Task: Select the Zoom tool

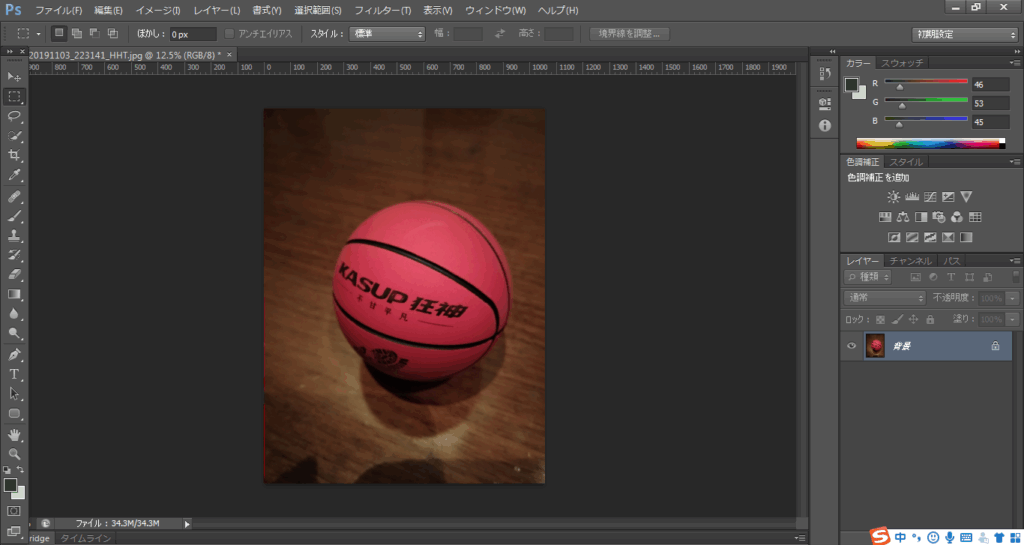Action: point(14,454)
